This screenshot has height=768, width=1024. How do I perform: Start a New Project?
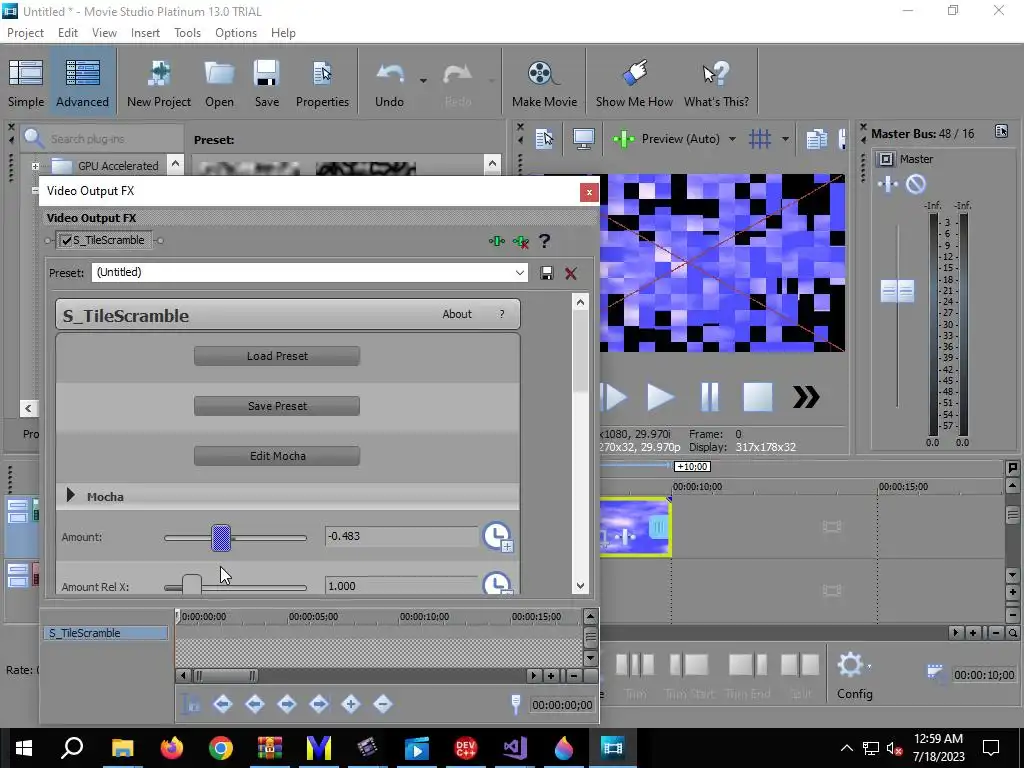[159, 84]
